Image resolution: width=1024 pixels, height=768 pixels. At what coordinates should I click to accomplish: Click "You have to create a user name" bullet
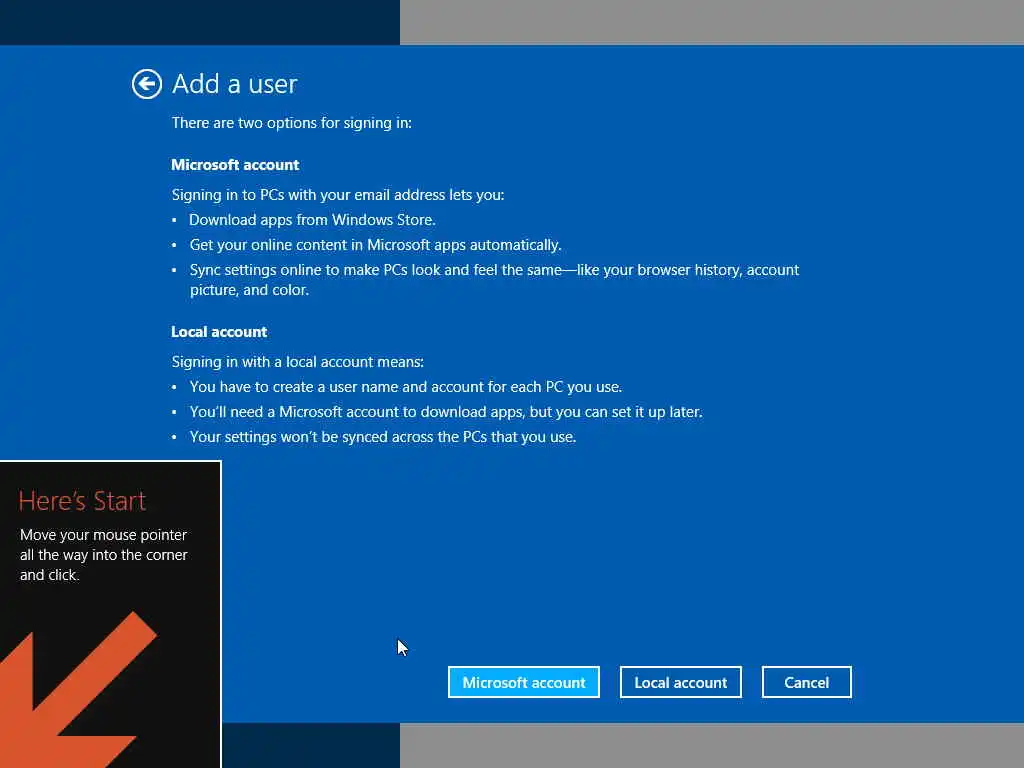click(406, 387)
